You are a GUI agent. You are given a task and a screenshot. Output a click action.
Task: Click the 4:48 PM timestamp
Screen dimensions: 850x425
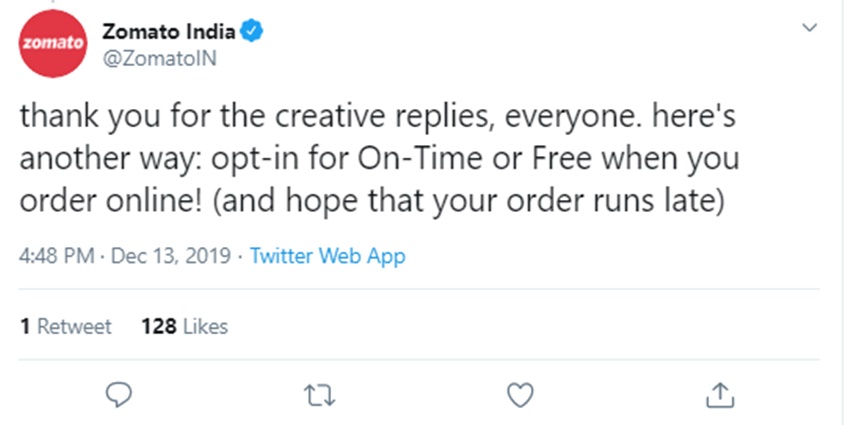[x=53, y=256]
